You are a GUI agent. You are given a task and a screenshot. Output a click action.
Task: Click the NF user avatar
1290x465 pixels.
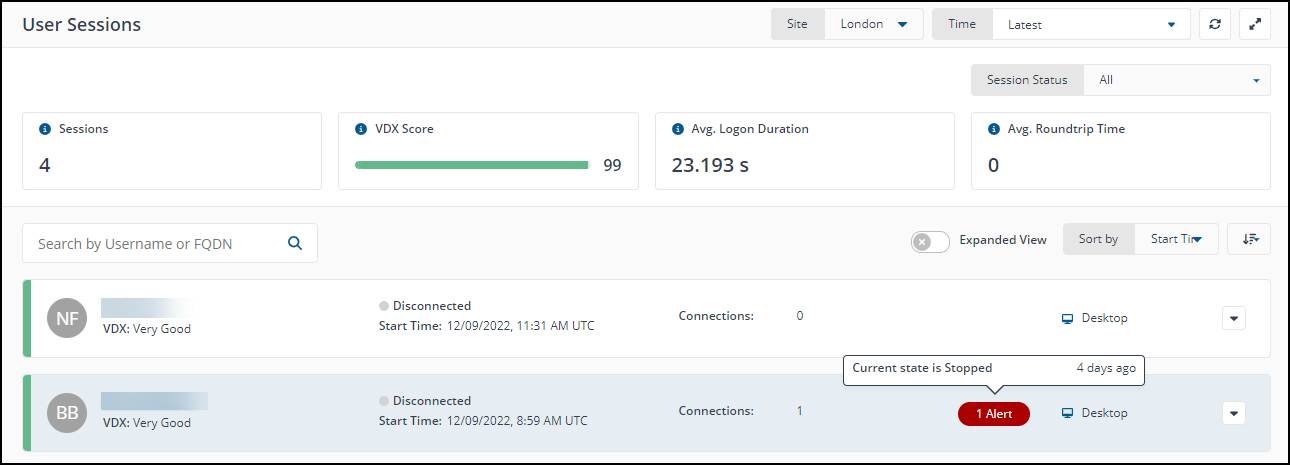click(67, 319)
